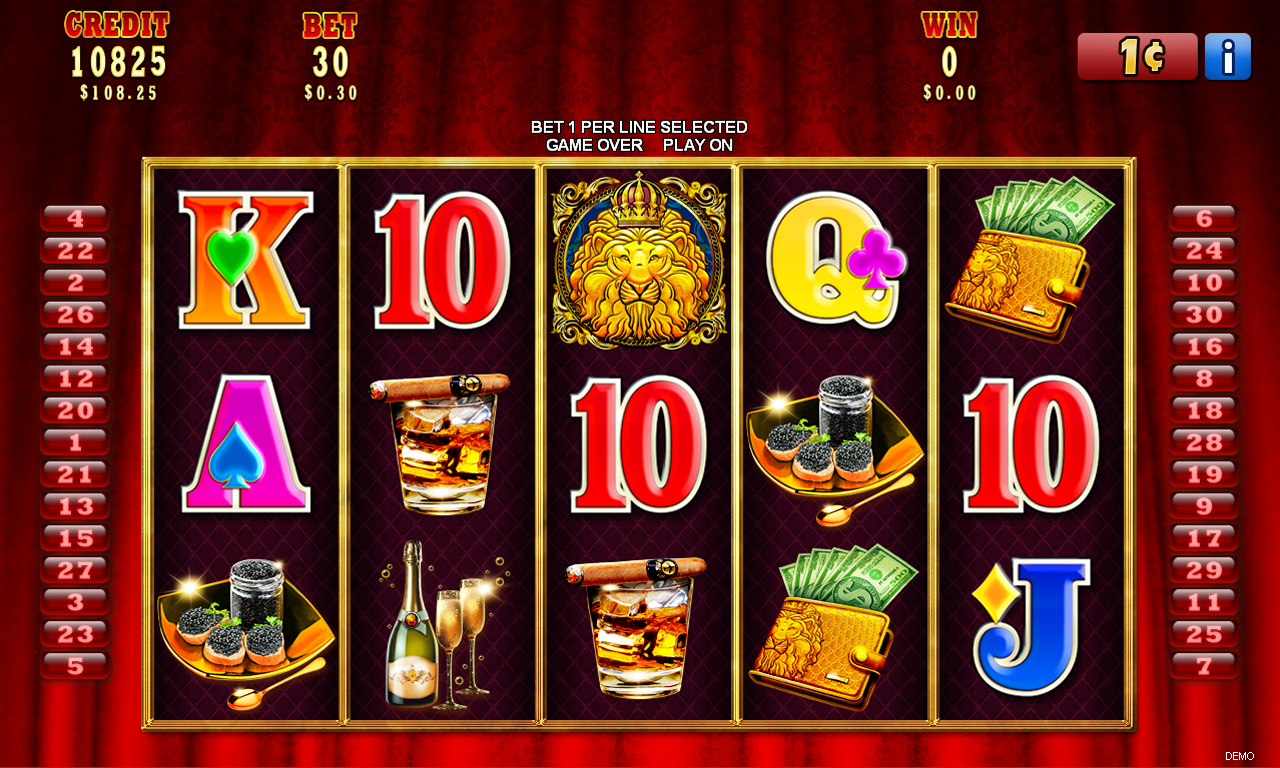Select the champagne bottle and glasses symbol

click(443, 624)
